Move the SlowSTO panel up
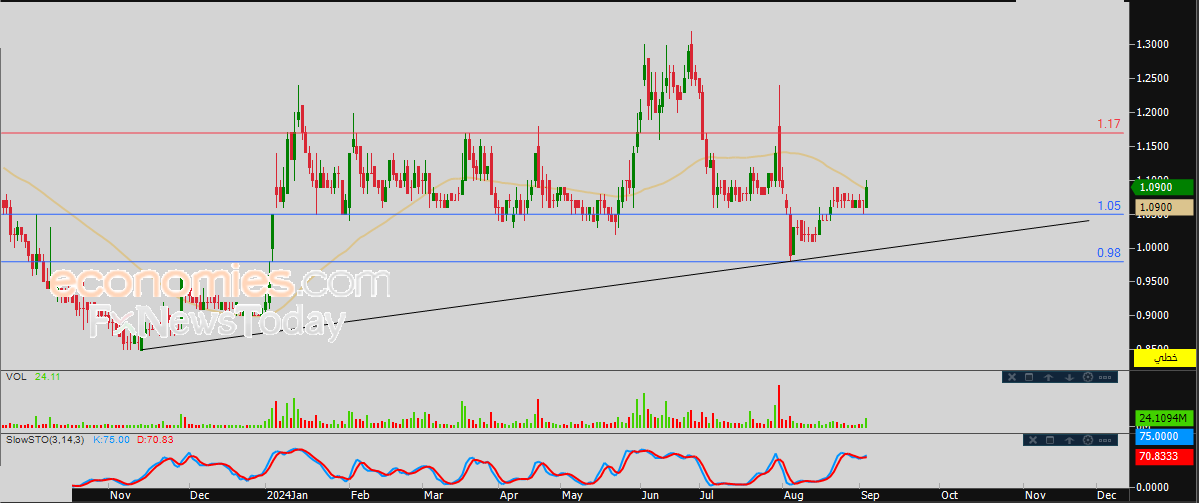This screenshot has width=1199, height=503. point(1069,440)
